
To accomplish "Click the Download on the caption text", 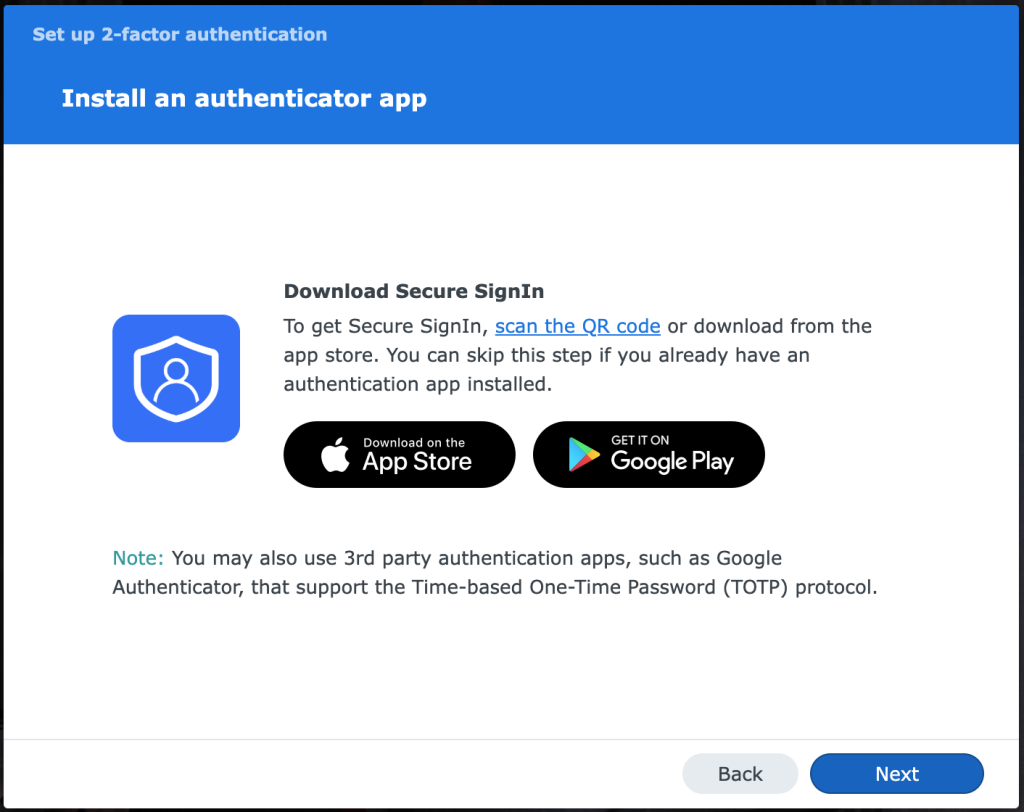I will pyautogui.click(x=414, y=442).
